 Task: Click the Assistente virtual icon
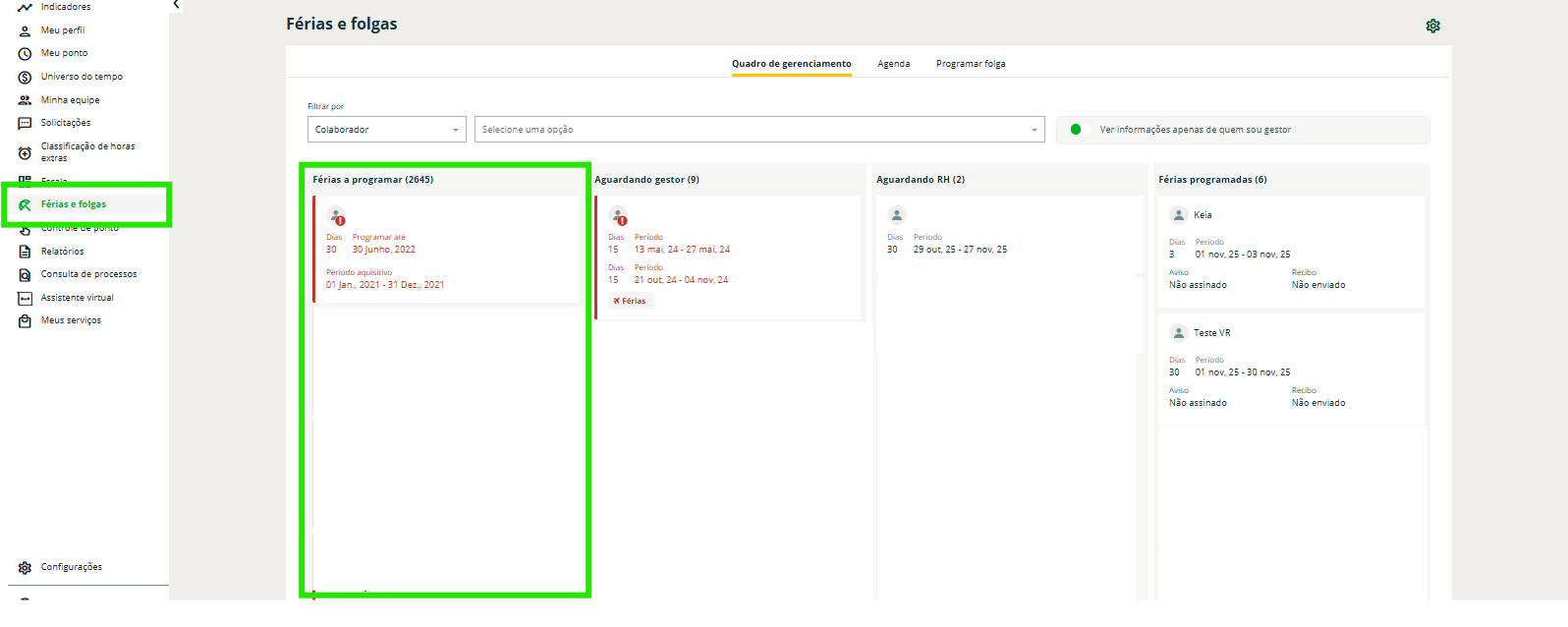25,298
